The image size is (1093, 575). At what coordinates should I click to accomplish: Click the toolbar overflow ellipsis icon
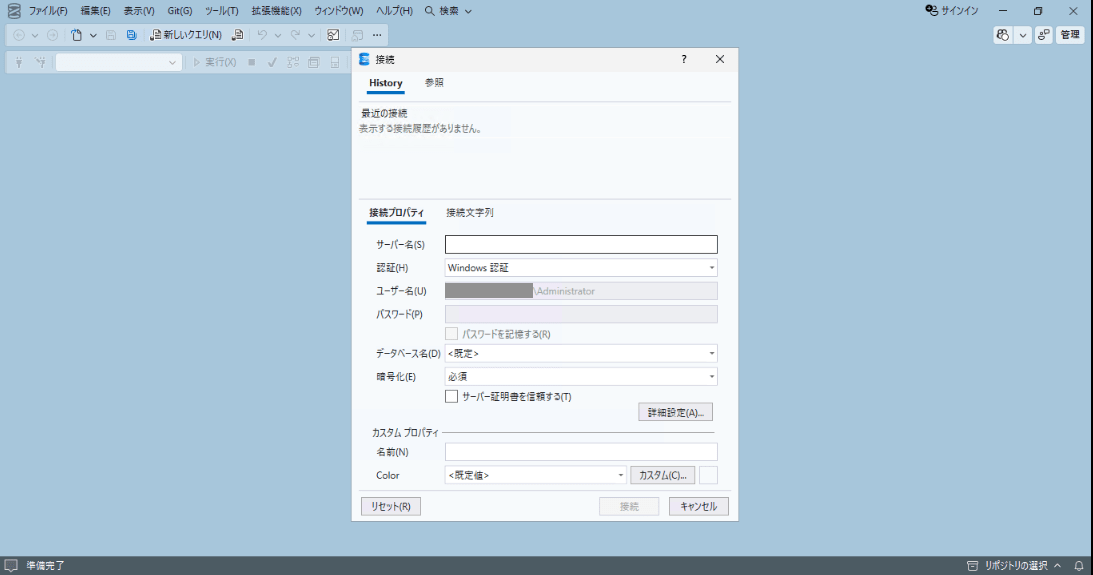[x=377, y=35]
